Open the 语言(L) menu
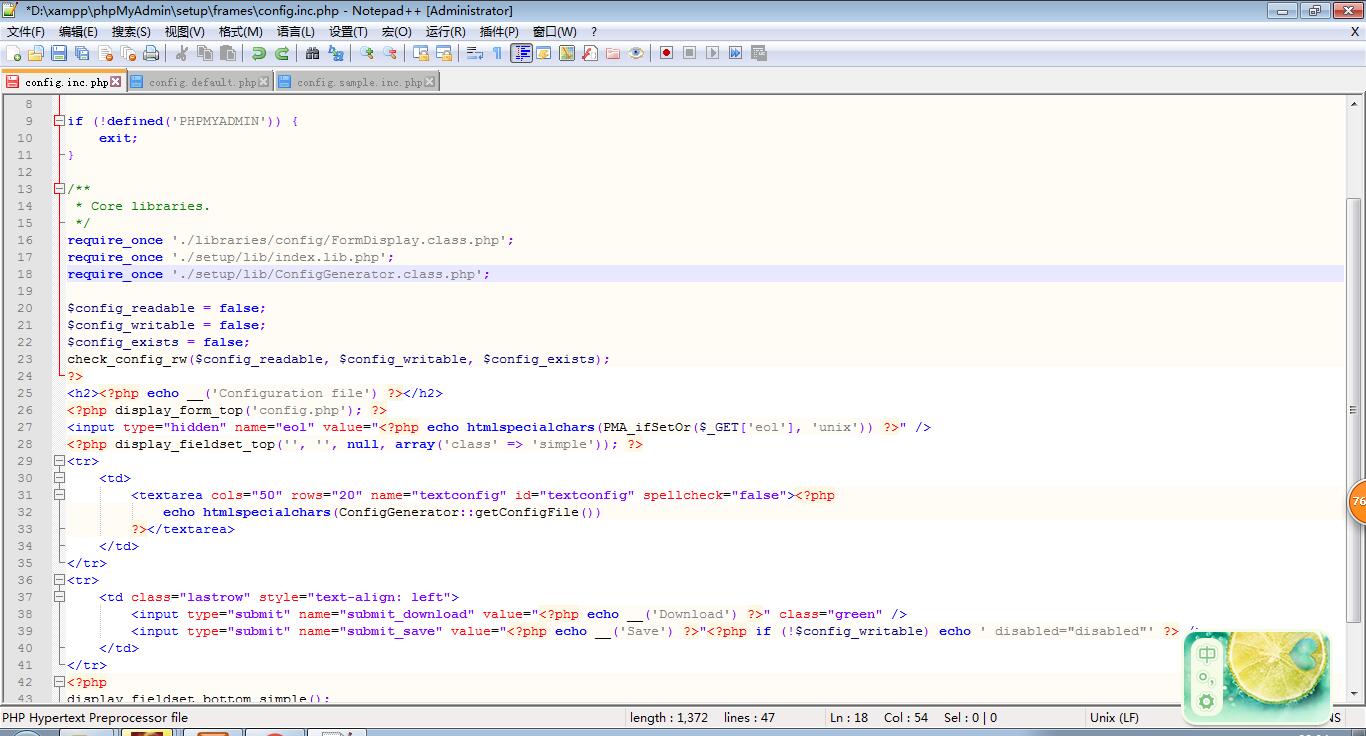 pos(295,32)
